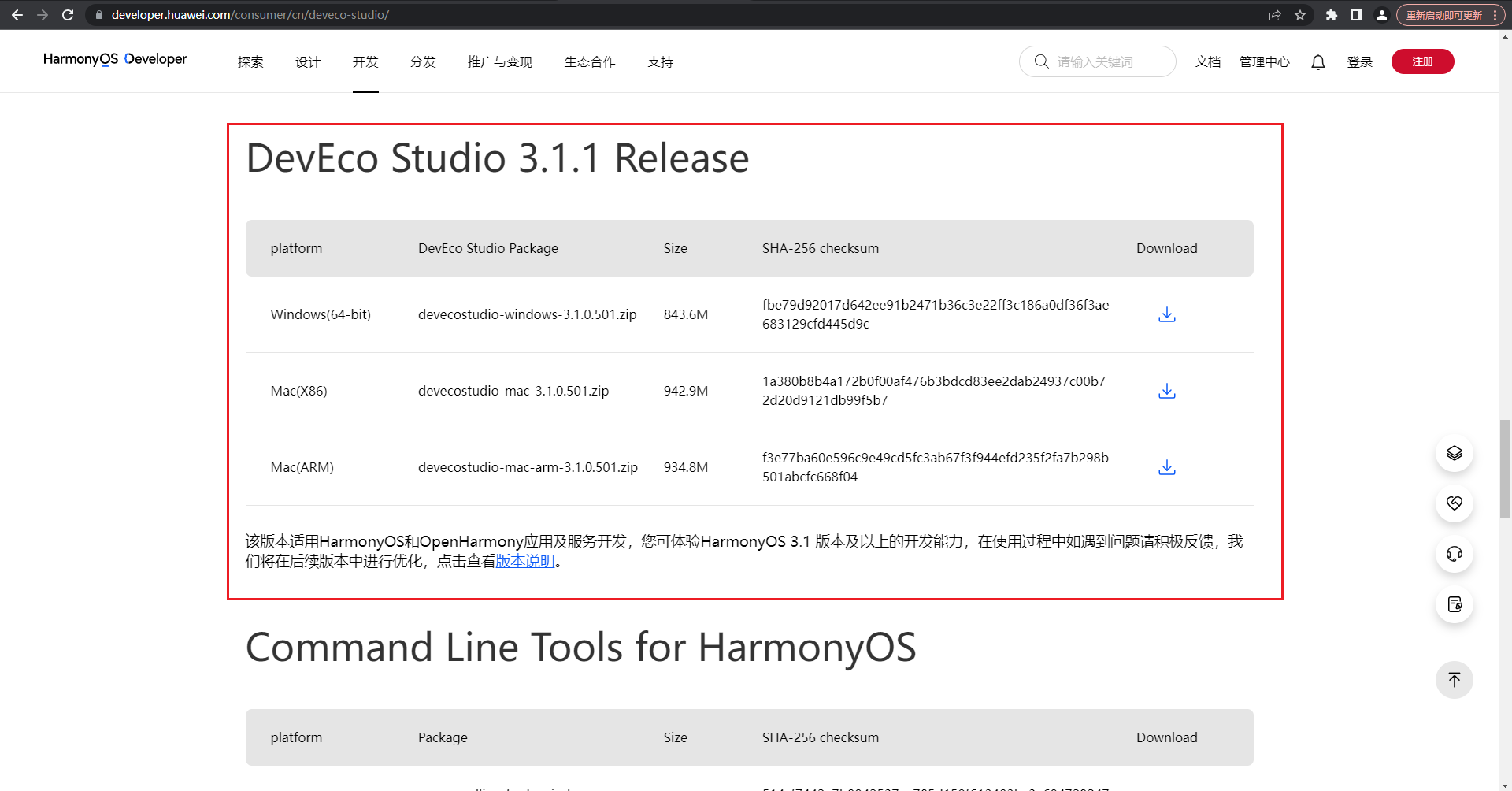
Task: Click the DevEco Studio 3.1.1 Release heading
Action: pos(498,158)
